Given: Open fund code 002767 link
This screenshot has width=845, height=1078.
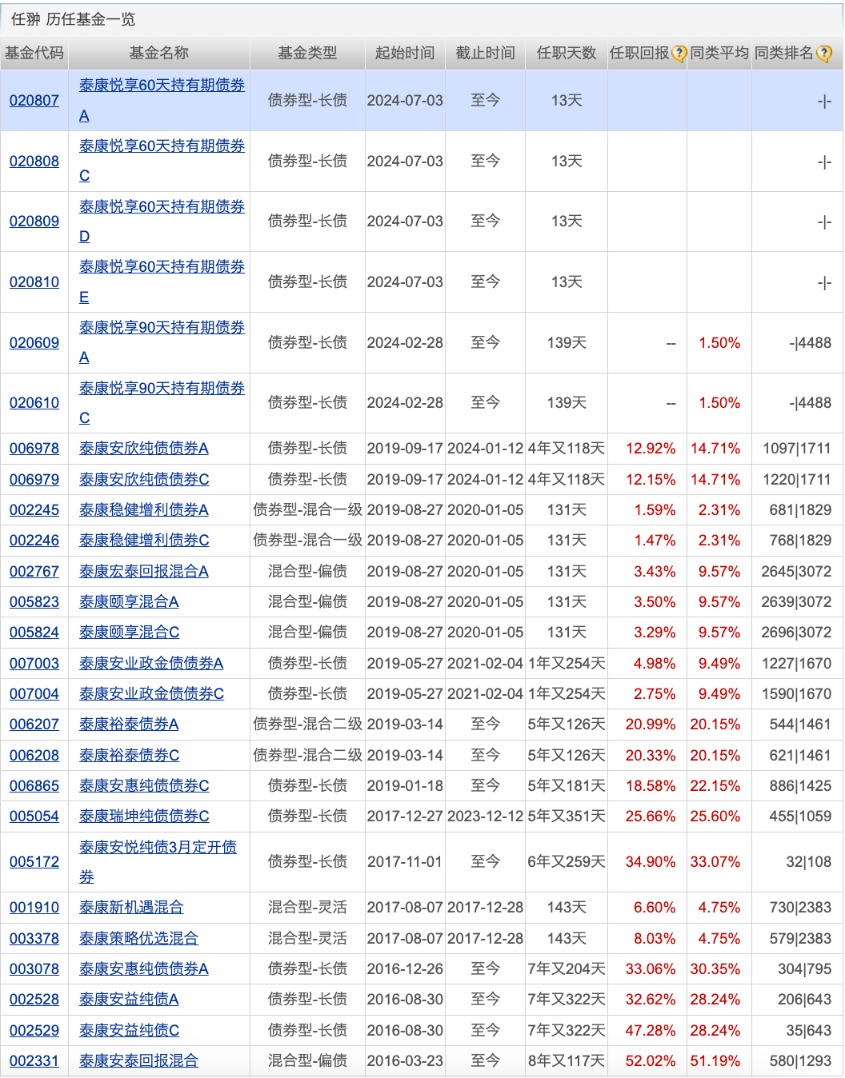Looking at the screenshot, I should [34, 571].
